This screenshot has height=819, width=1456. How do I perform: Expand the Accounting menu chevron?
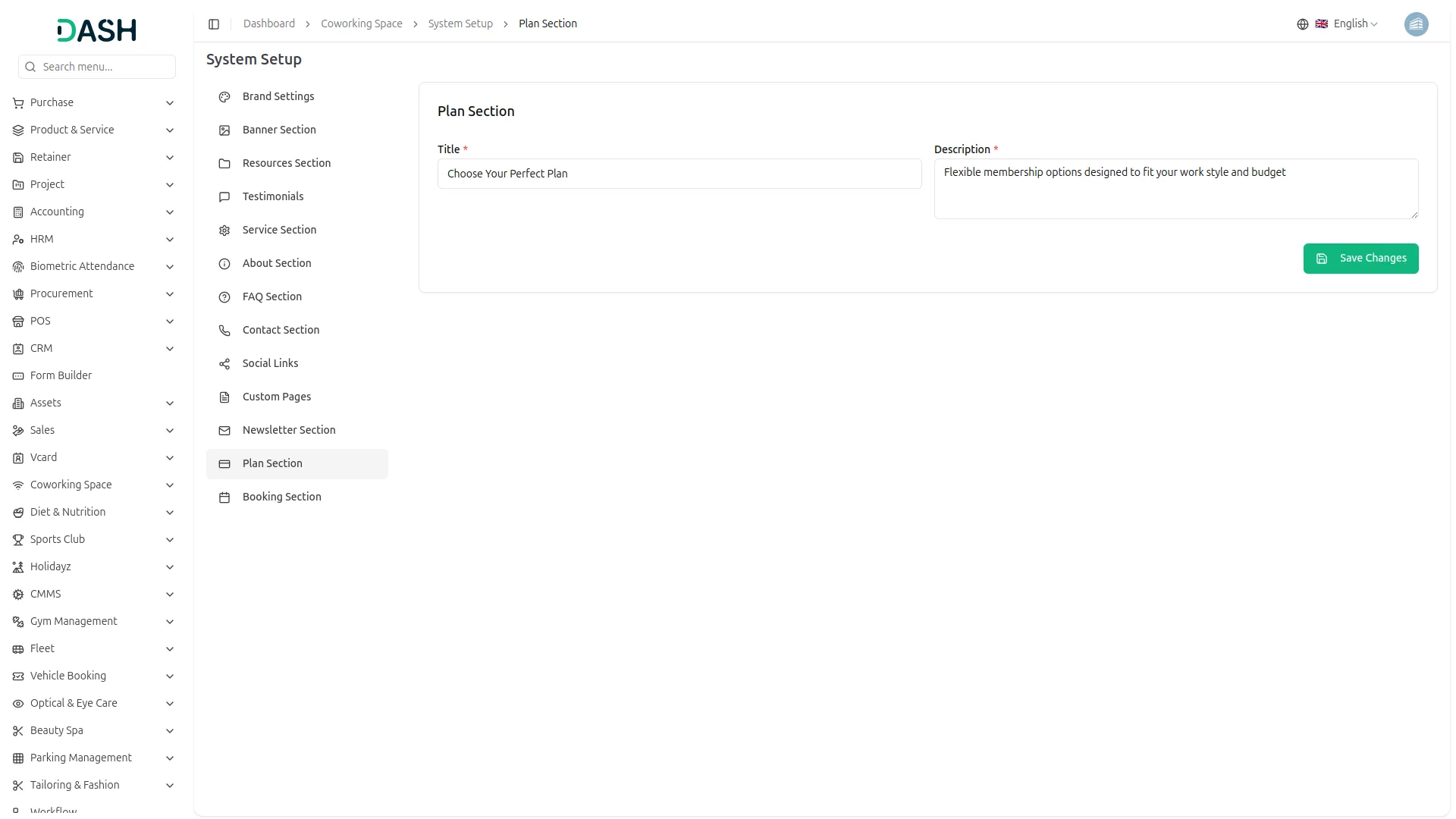pyautogui.click(x=170, y=212)
